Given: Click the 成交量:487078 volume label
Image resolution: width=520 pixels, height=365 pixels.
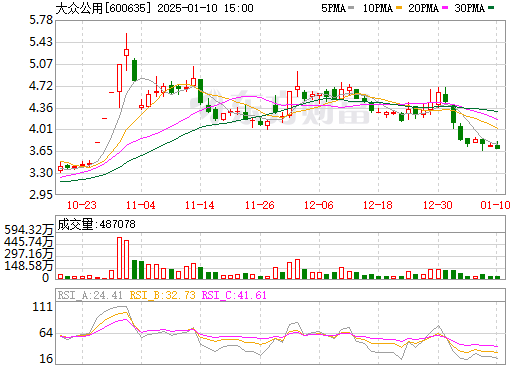Looking at the screenshot, I should (97, 224).
